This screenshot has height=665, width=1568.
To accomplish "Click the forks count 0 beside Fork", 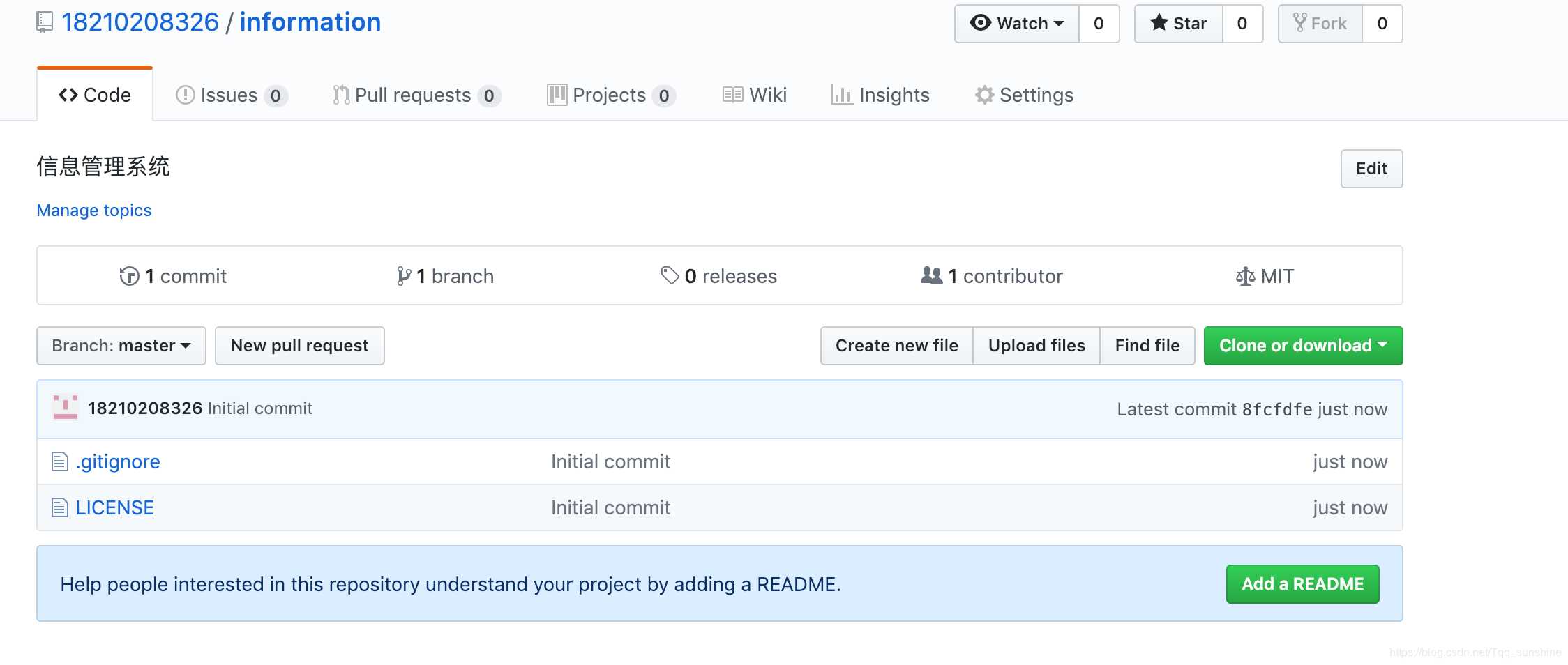I will click(1382, 24).
